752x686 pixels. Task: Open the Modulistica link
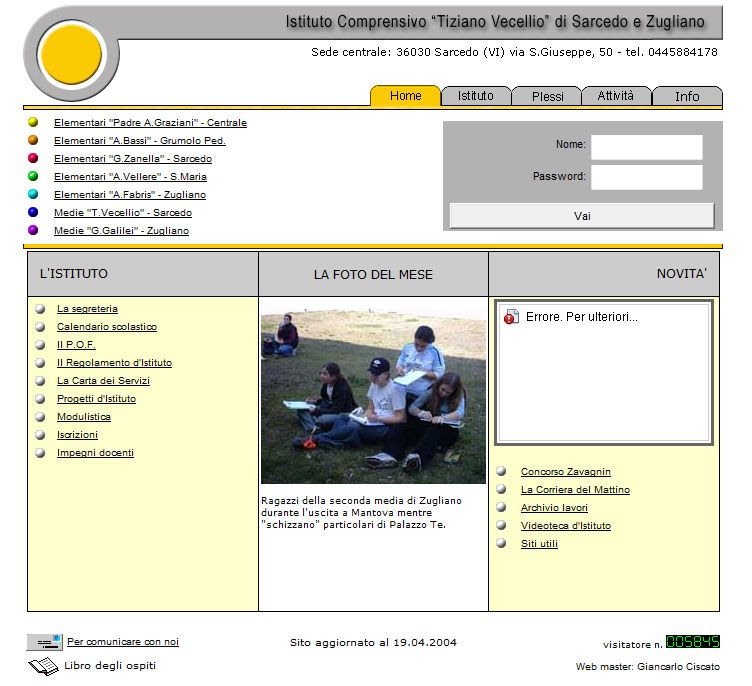tap(83, 416)
